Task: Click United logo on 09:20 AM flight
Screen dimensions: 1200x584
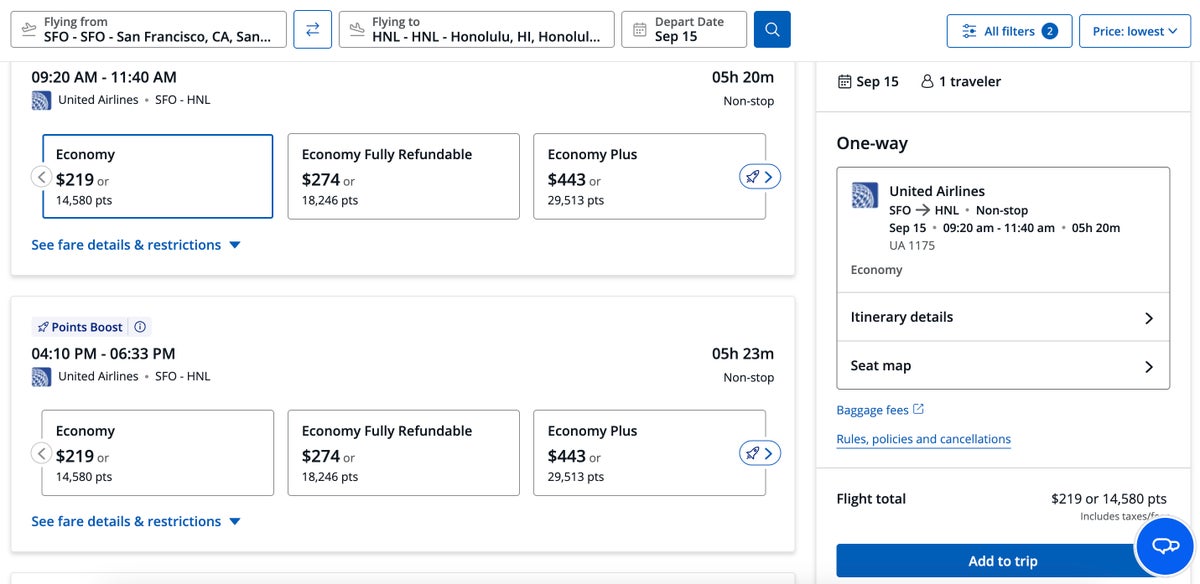Action: coord(41,100)
